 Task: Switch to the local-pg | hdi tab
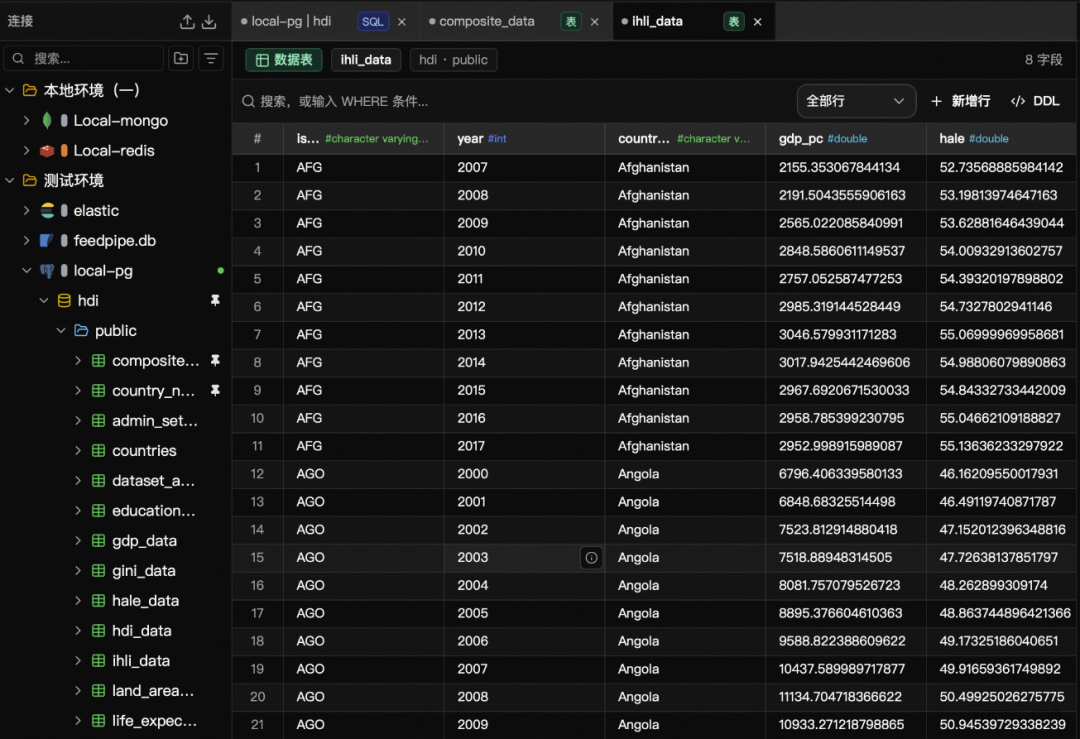pos(291,21)
